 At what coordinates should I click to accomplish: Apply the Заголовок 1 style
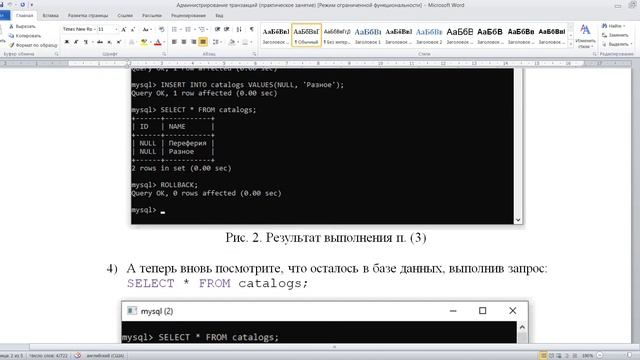click(368, 36)
